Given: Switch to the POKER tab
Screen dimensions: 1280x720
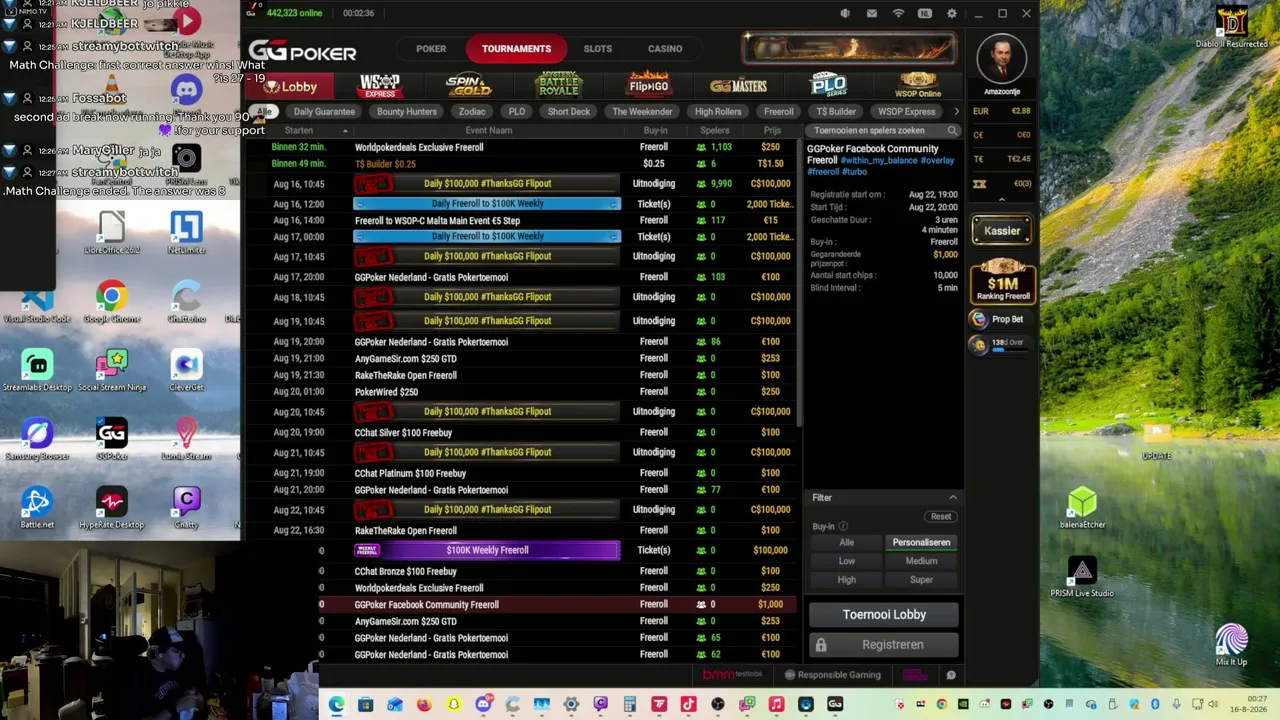Looking at the screenshot, I should click(431, 49).
